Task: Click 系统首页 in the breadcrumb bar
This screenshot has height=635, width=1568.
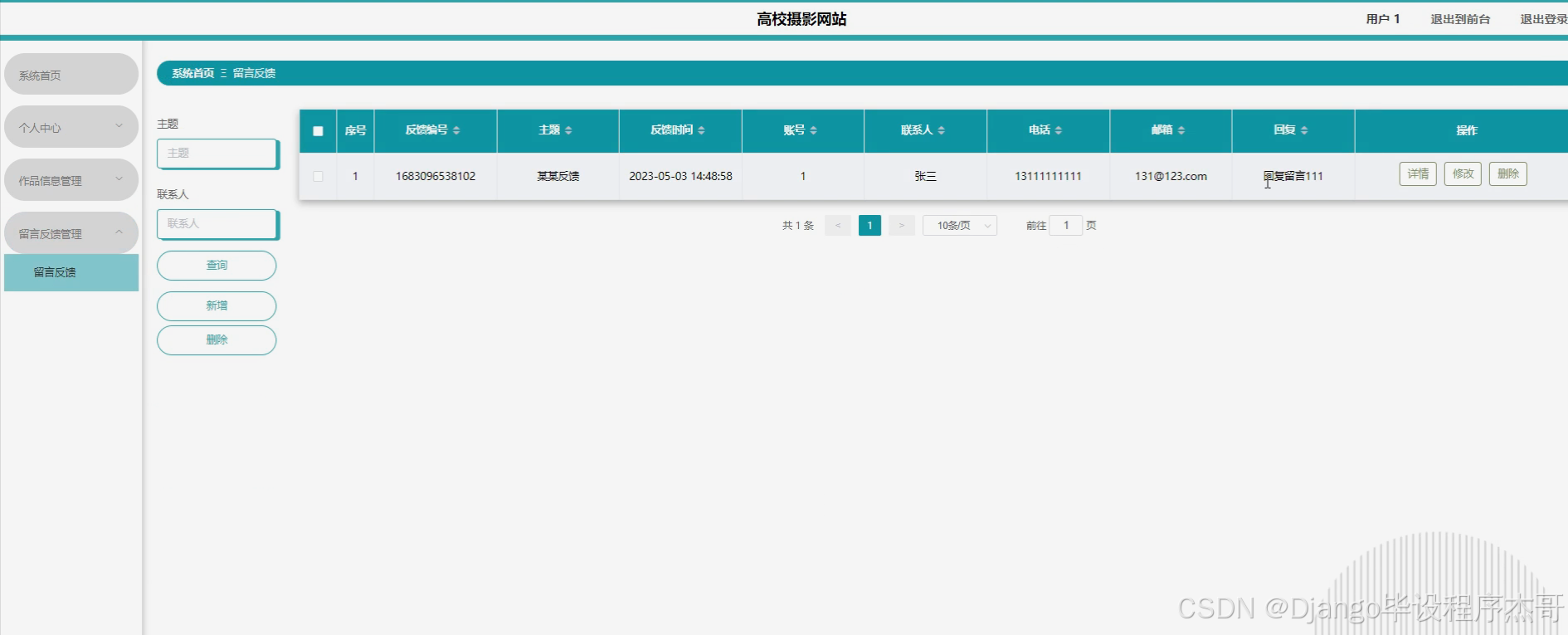Action: click(192, 73)
